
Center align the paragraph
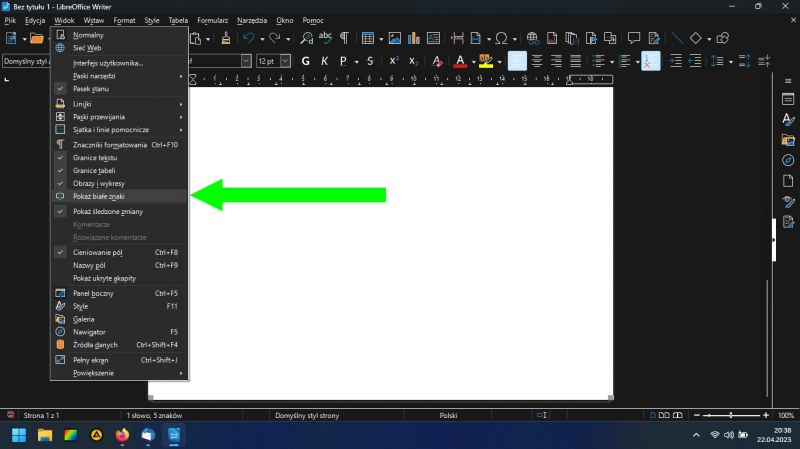pos(537,61)
